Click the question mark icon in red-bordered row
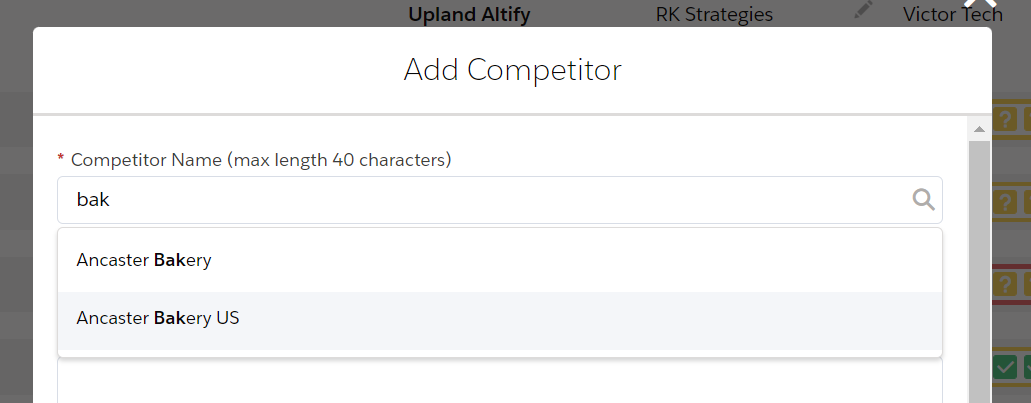The height and width of the screenshot is (403, 1031). click(1004, 285)
